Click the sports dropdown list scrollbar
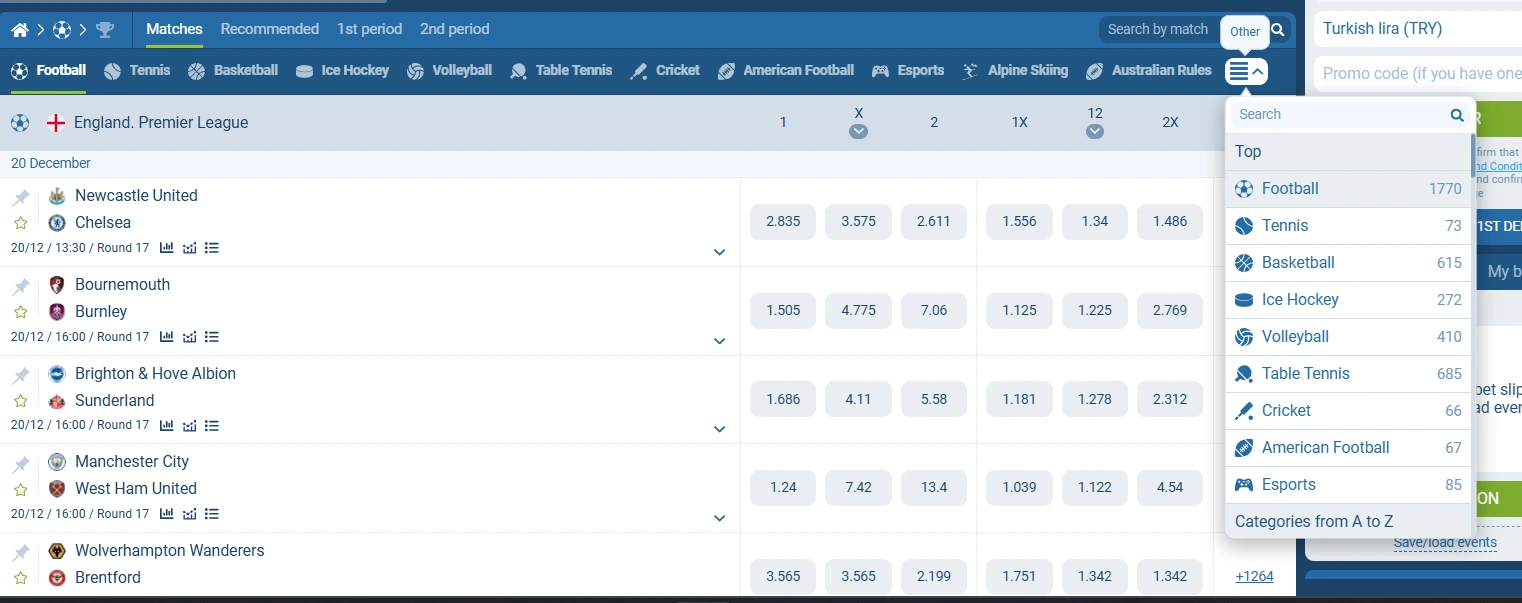1522x603 pixels. 1472,155
